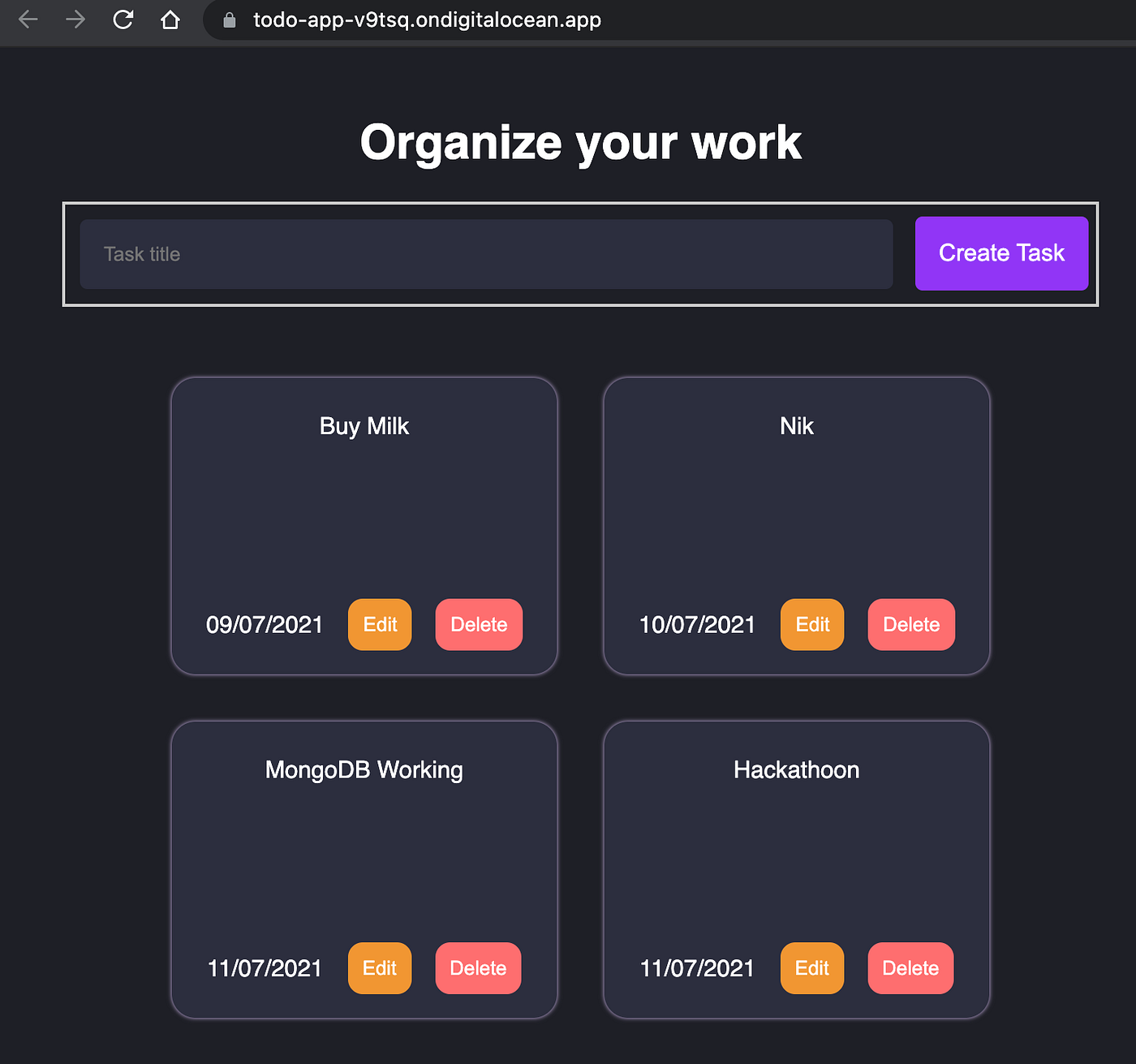Edit the Hackathoon task
The width and height of the screenshot is (1136, 1064).
click(811, 967)
